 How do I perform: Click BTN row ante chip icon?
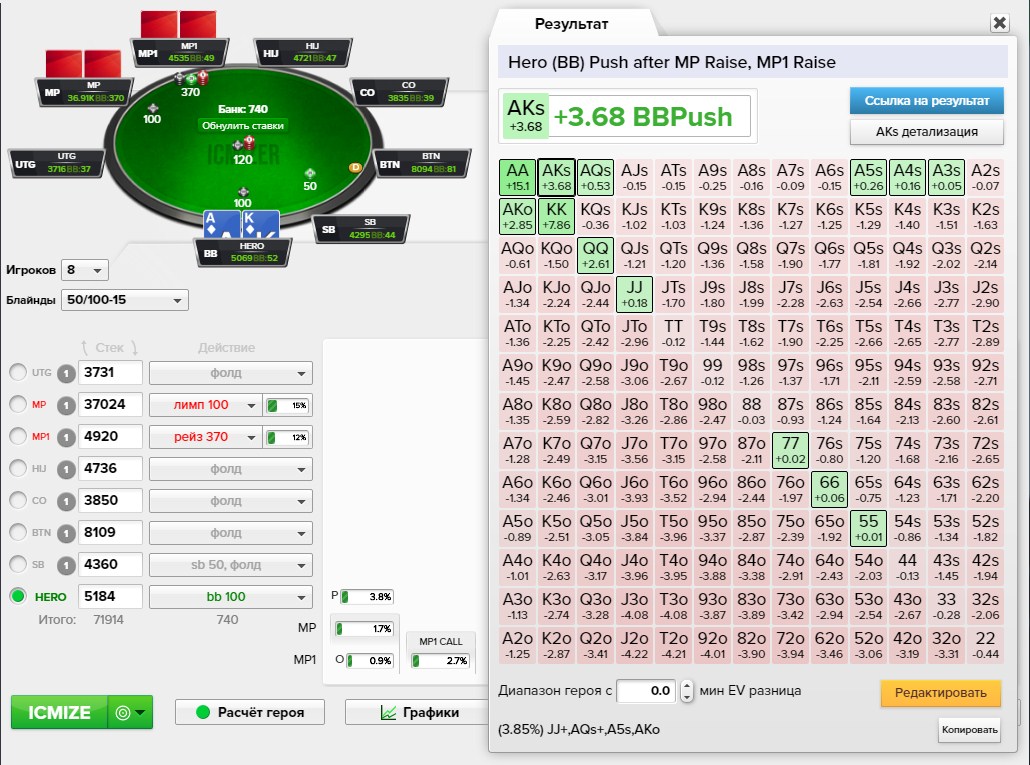pyautogui.click(x=66, y=533)
